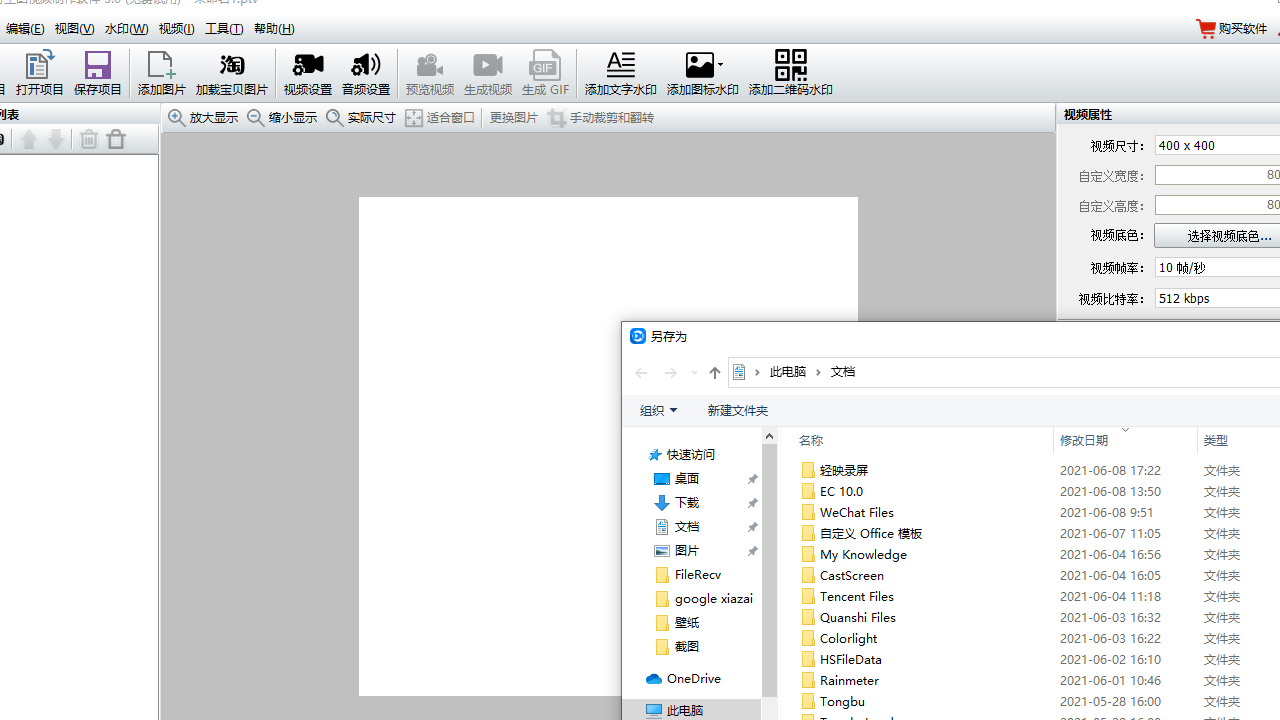Open the 组织 dropdown in the dialog
The height and width of the screenshot is (720, 1280).
pyautogui.click(x=658, y=410)
